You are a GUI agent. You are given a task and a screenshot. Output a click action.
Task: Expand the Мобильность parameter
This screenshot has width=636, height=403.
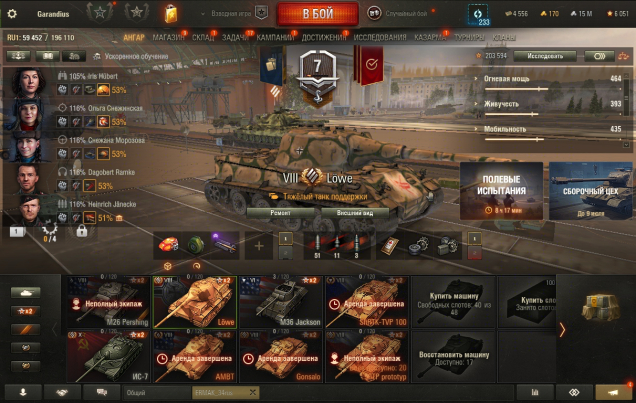(506, 129)
